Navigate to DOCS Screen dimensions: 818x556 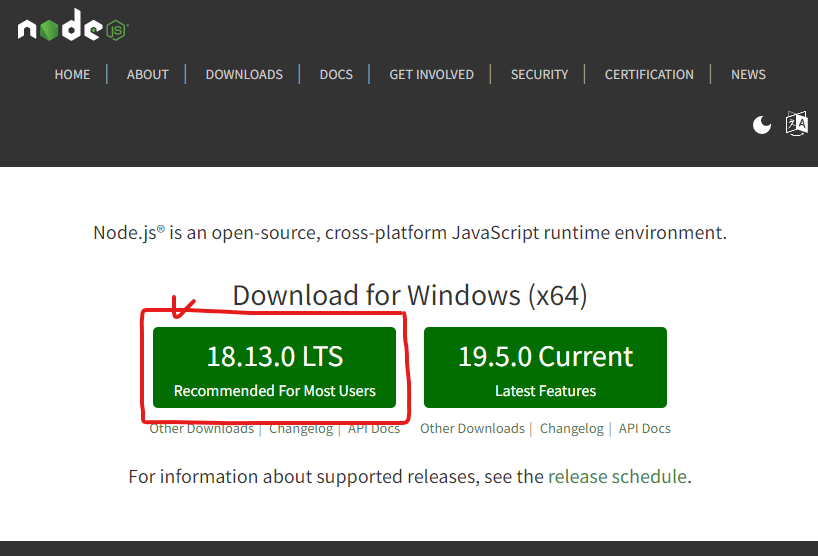point(336,75)
